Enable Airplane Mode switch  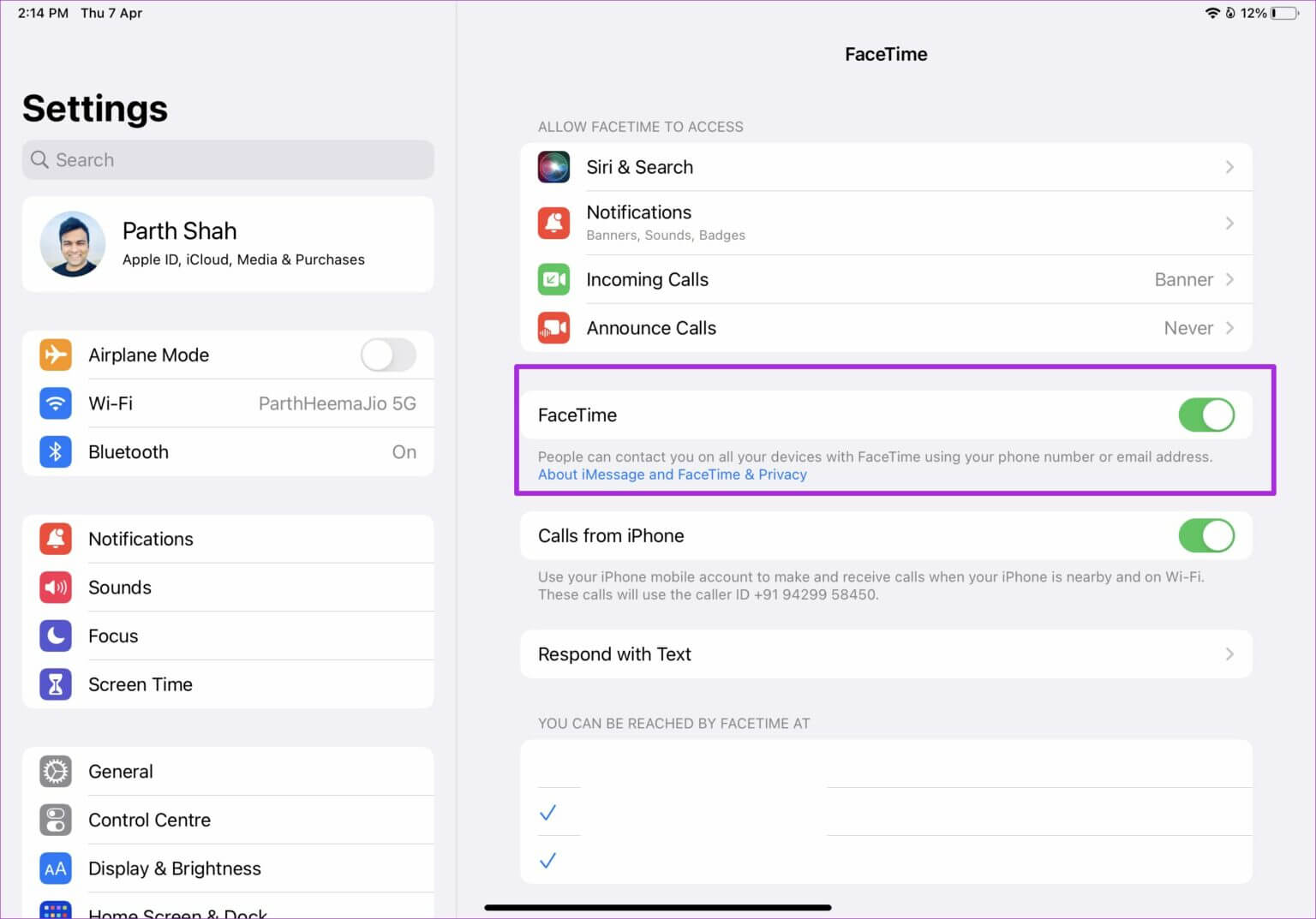388,355
